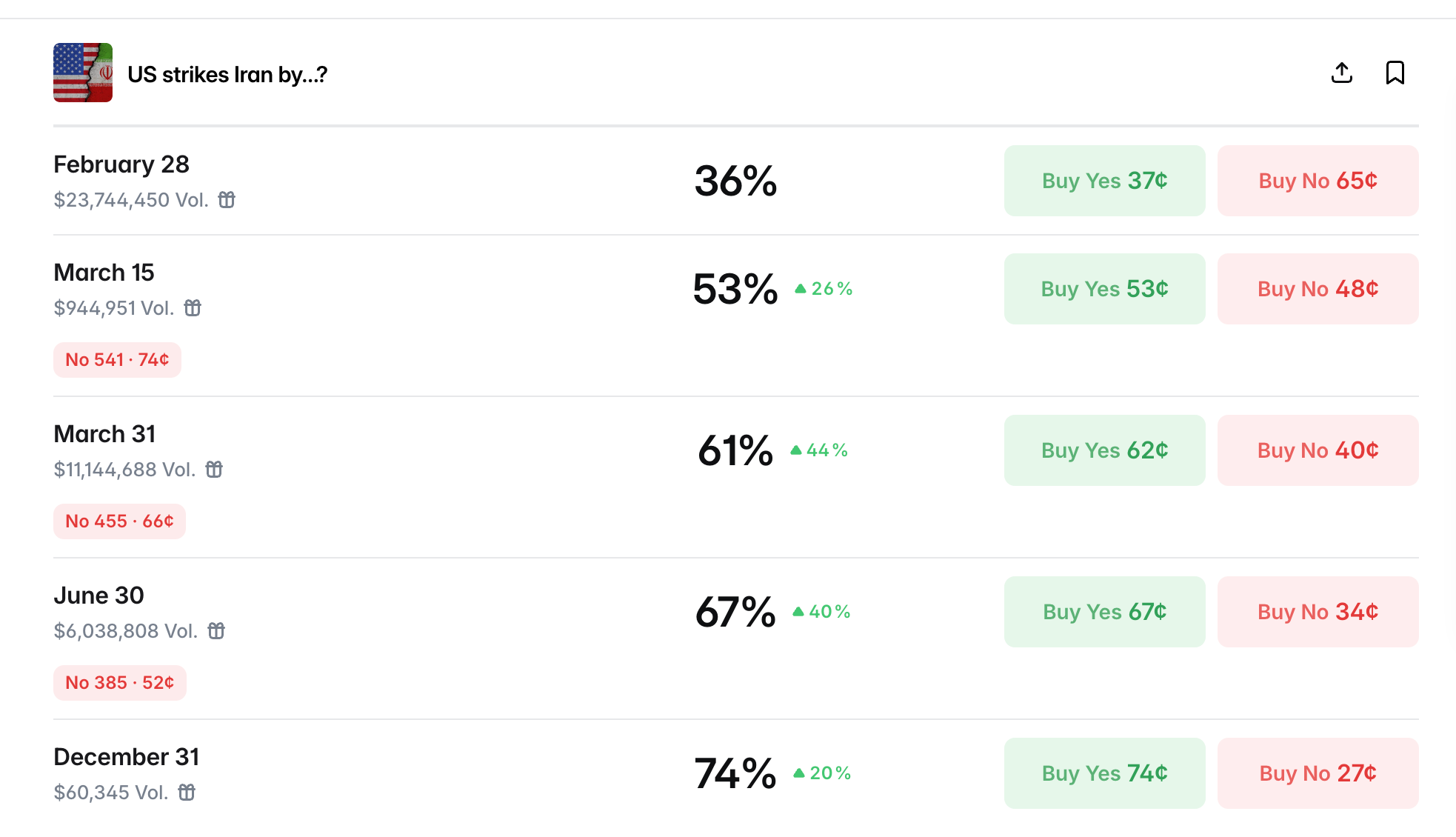Open the No 541 · 74¢ position tag
1456x837 pixels.
click(x=117, y=360)
